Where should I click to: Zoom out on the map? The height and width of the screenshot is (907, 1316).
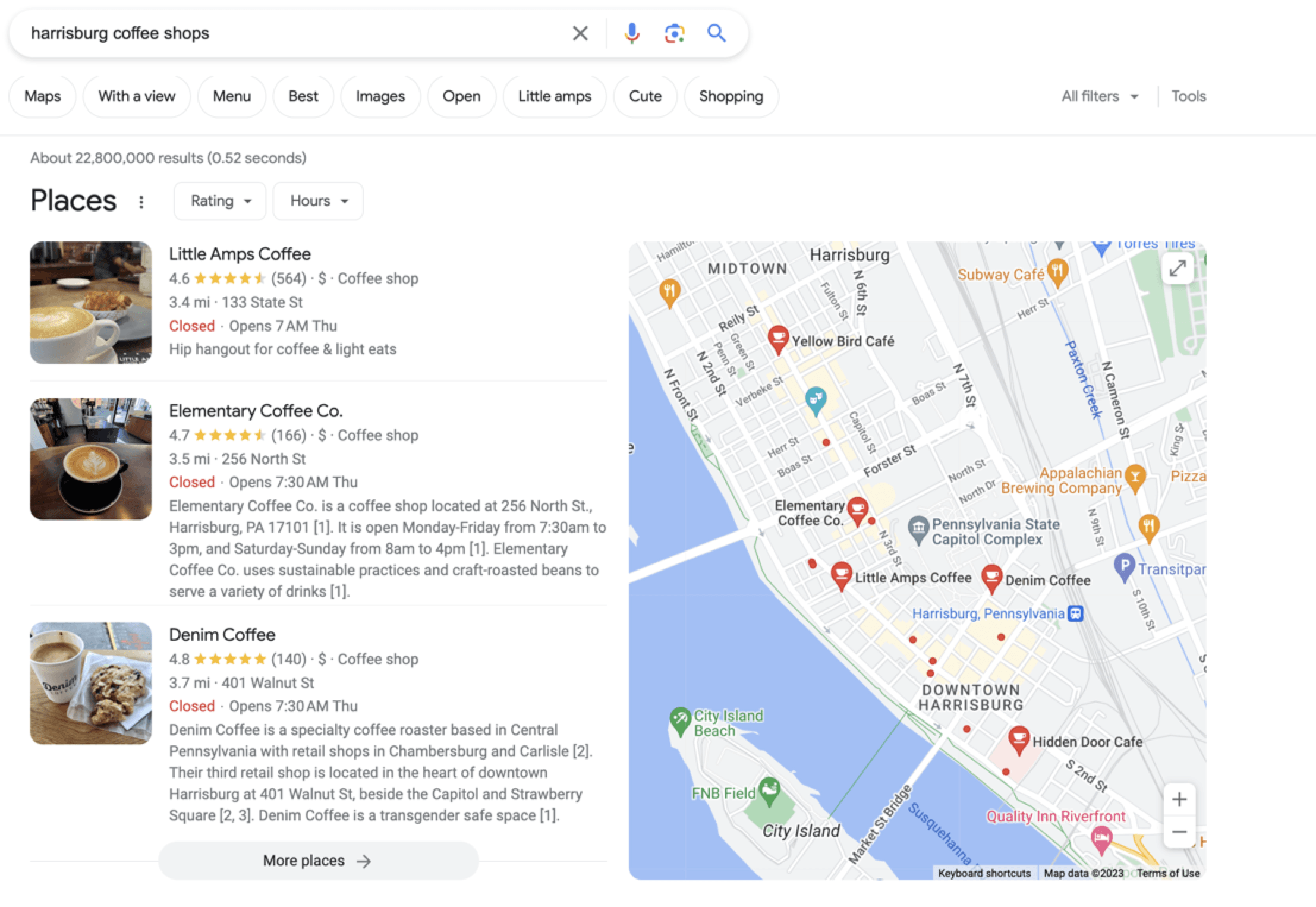tap(1179, 832)
